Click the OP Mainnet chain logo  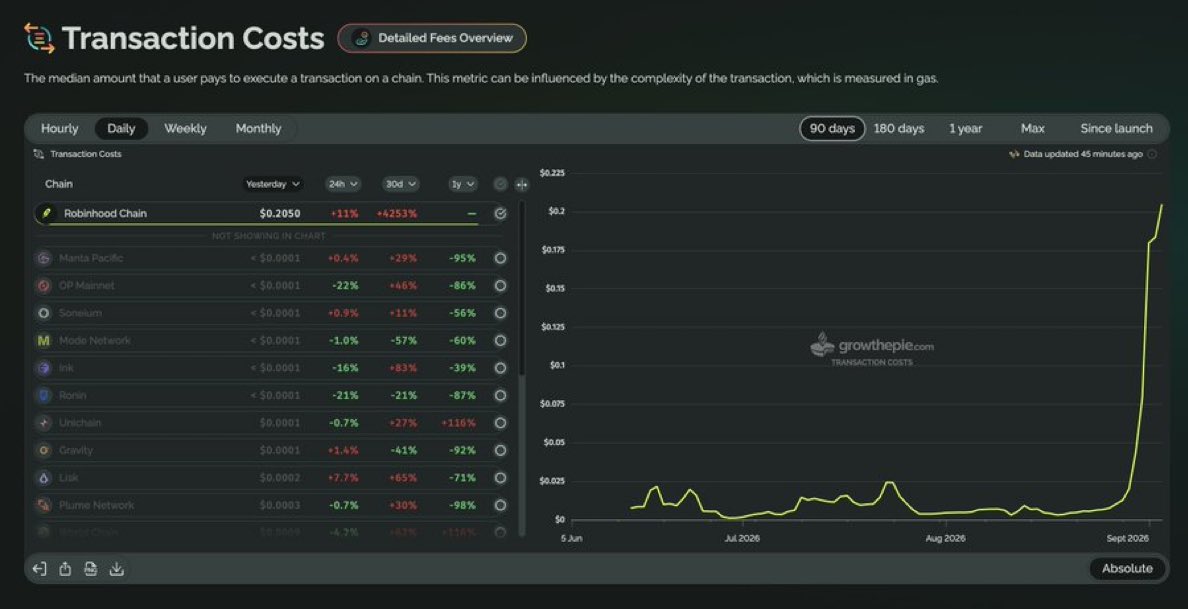44,286
